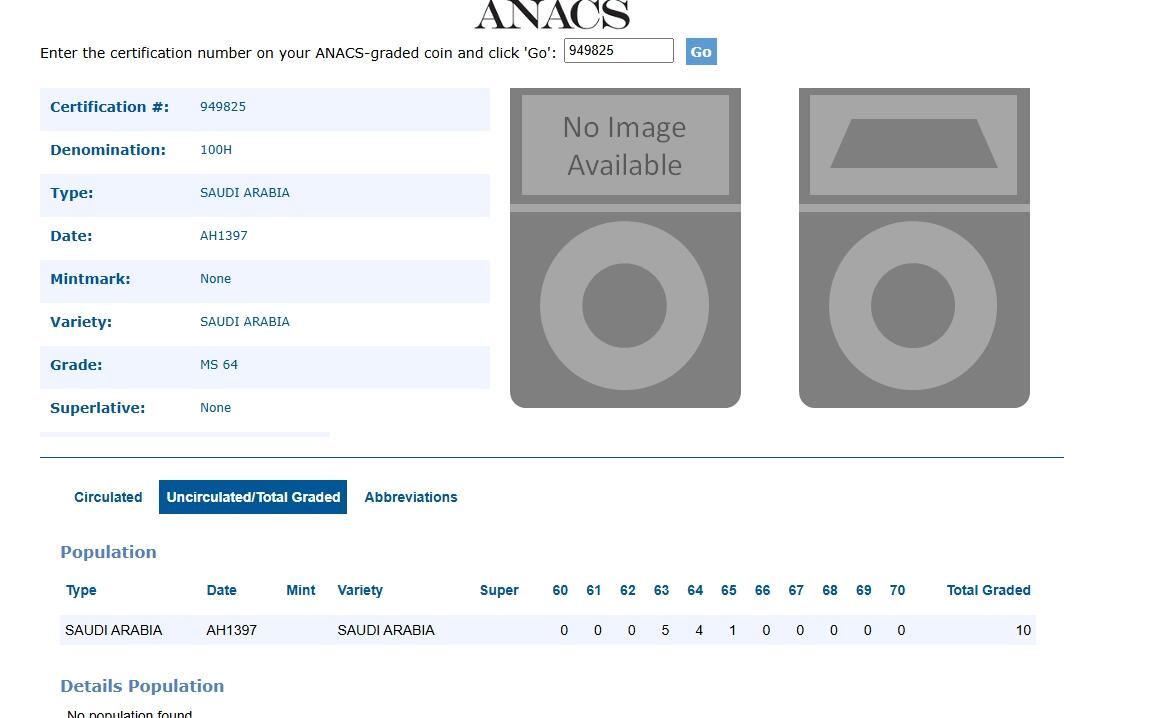
Task: Click the 63 grade column header
Action: 661,590
